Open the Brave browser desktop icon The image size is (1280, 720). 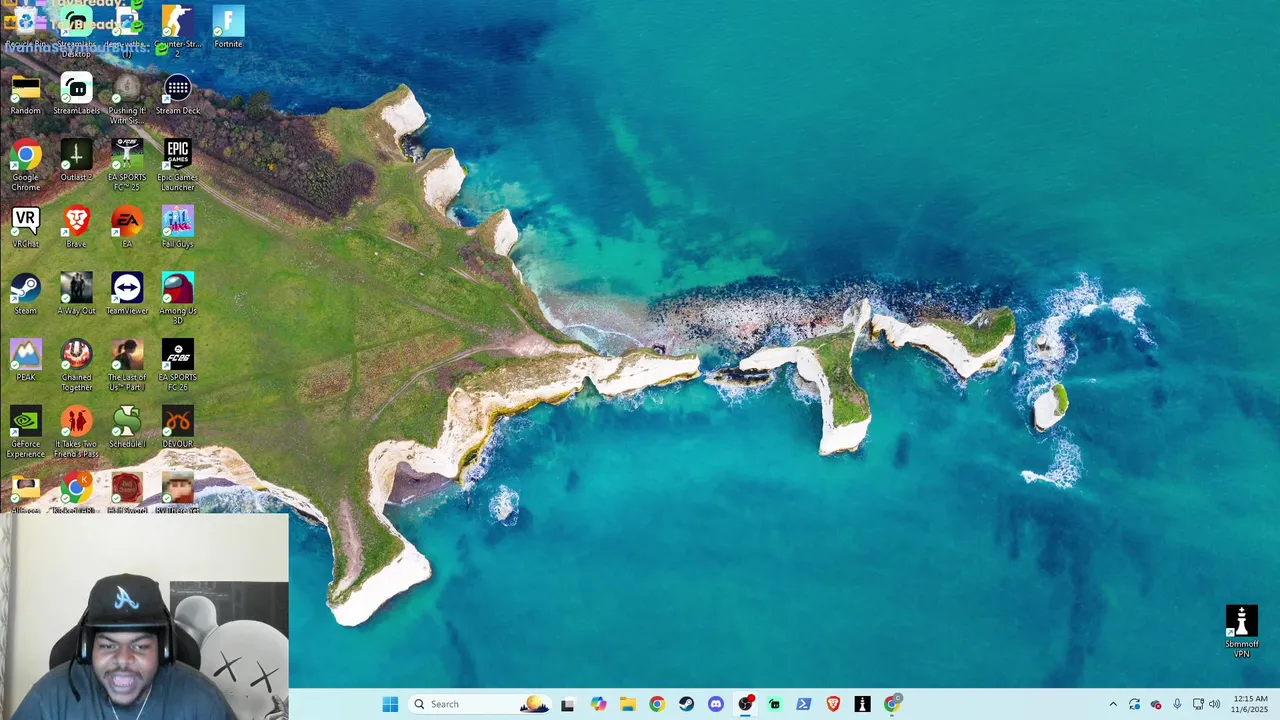[76, 227]
